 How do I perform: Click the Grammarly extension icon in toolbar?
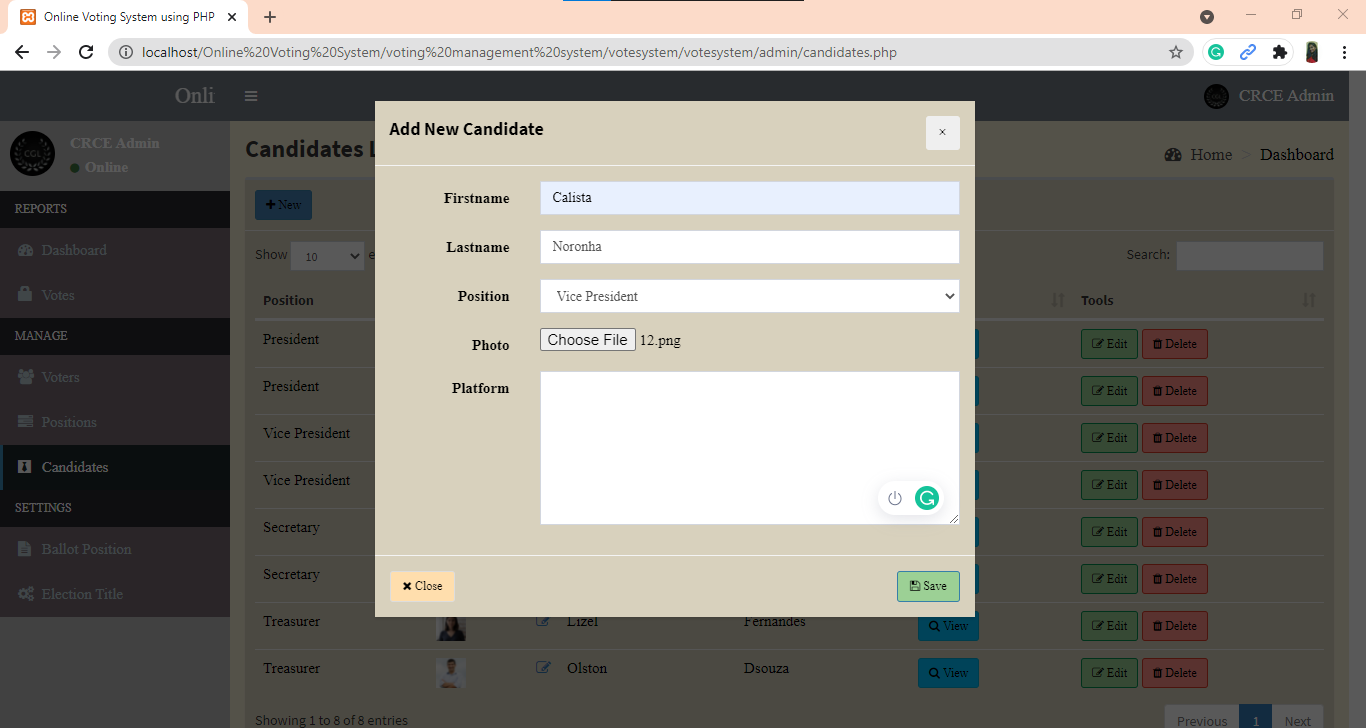pos(1216,52)
